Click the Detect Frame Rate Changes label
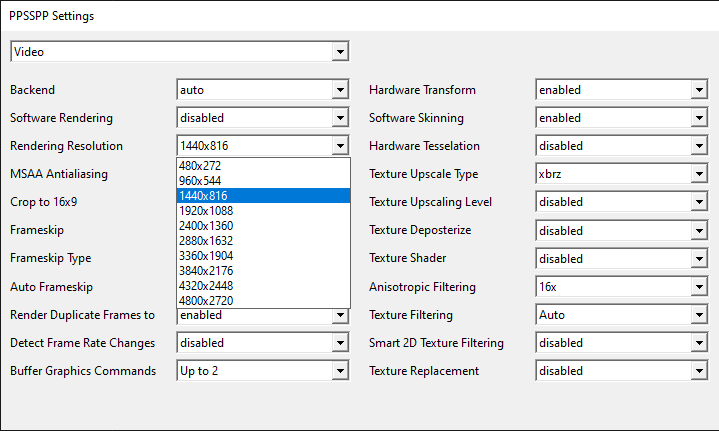Image resolution: width=719 pixels, height=431 pixels. pos(83,343)
